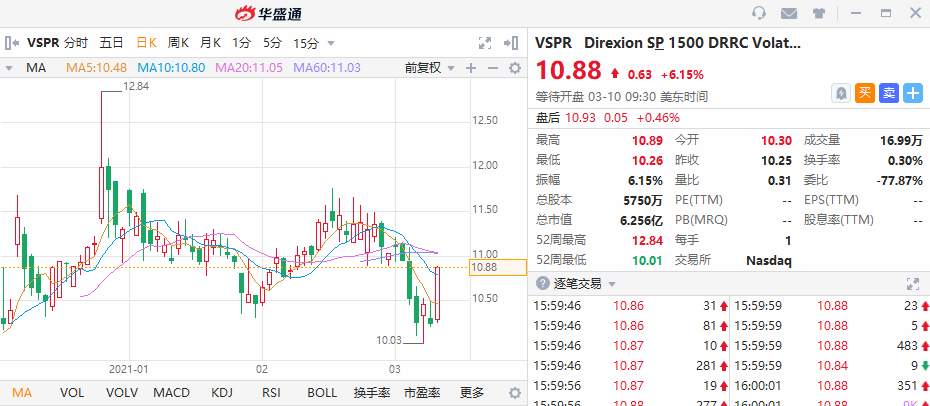Open chart settings gear icon

[x=515, y=68]
